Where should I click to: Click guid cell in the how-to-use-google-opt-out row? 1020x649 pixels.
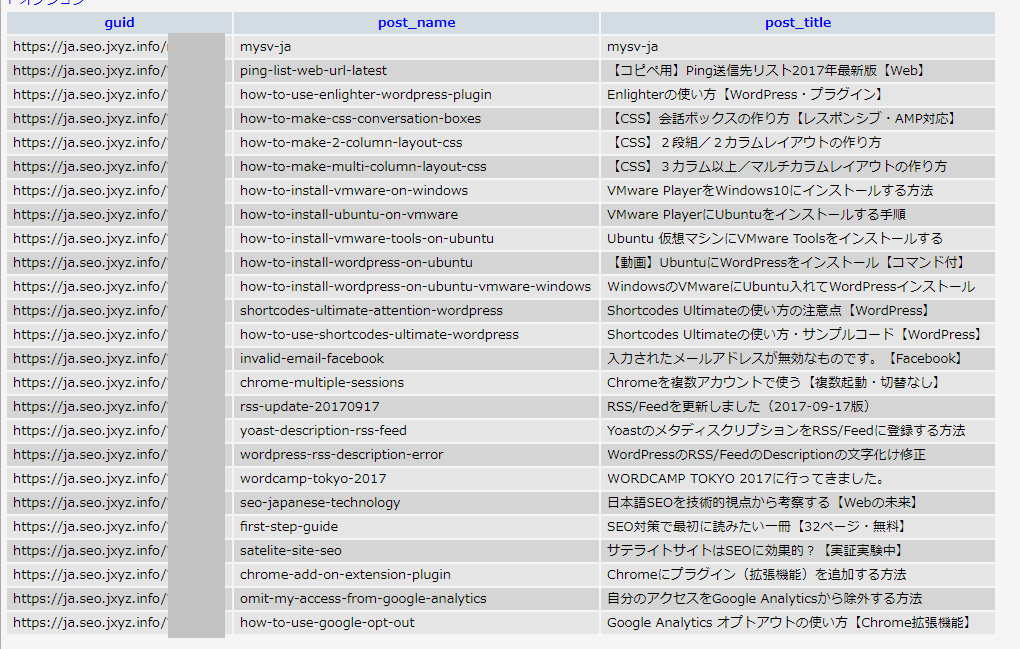click(x=89, y=623)
